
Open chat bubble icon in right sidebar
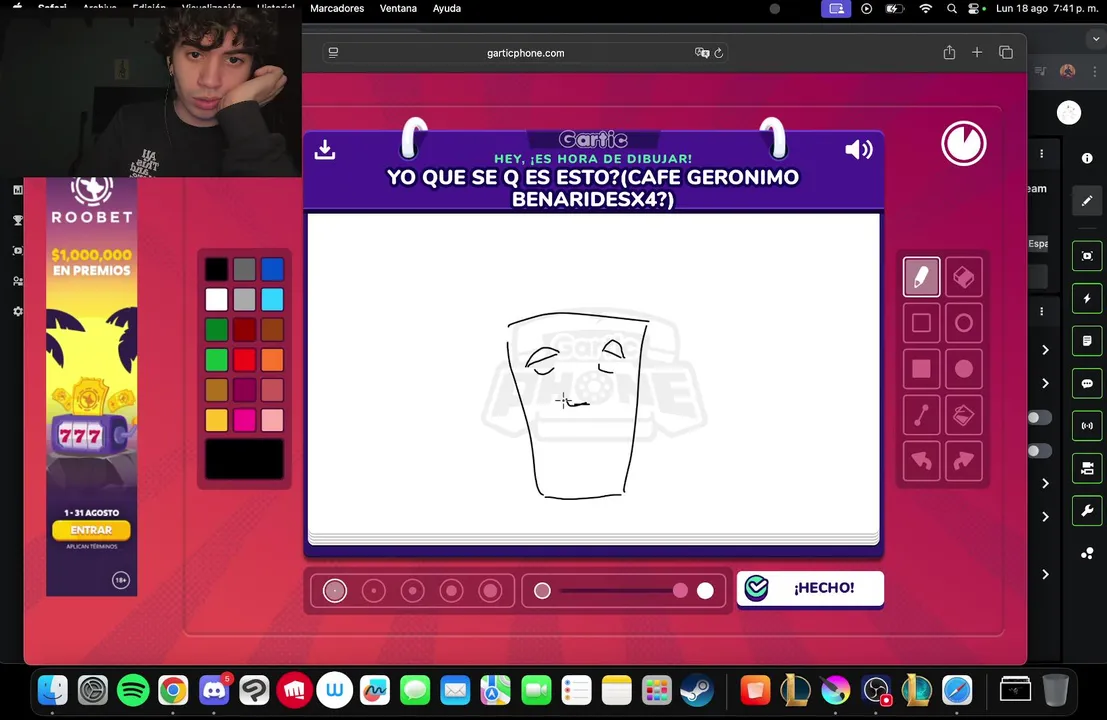[1087, 383]
